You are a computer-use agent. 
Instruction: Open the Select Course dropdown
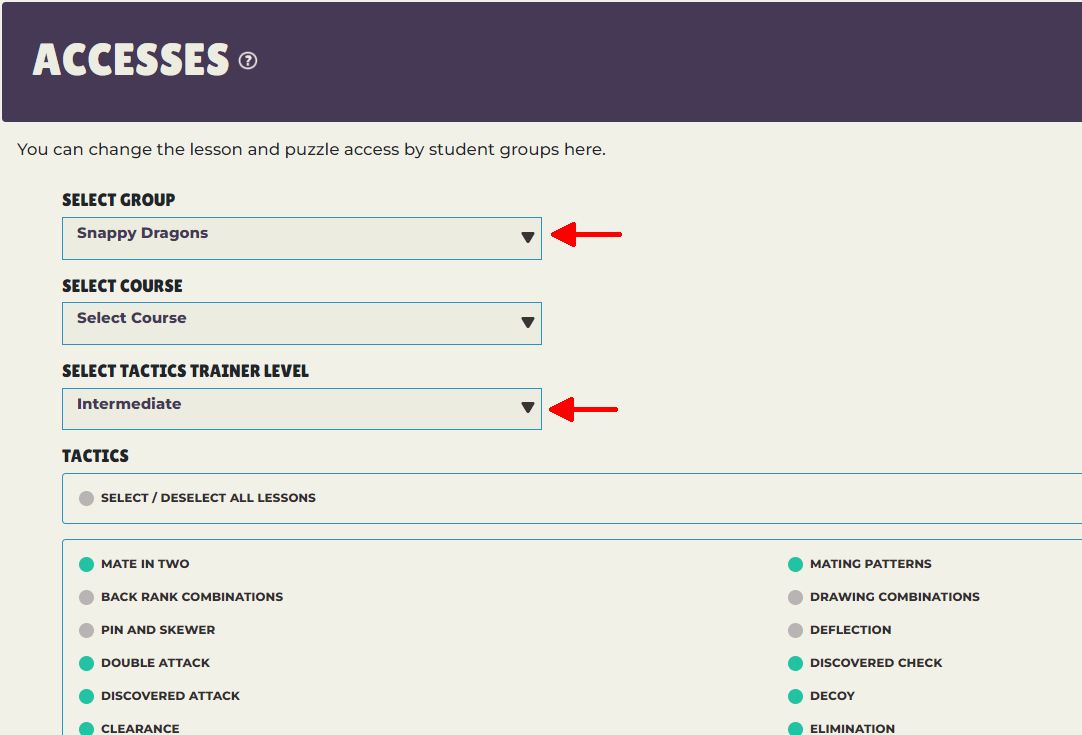[300, 323]
